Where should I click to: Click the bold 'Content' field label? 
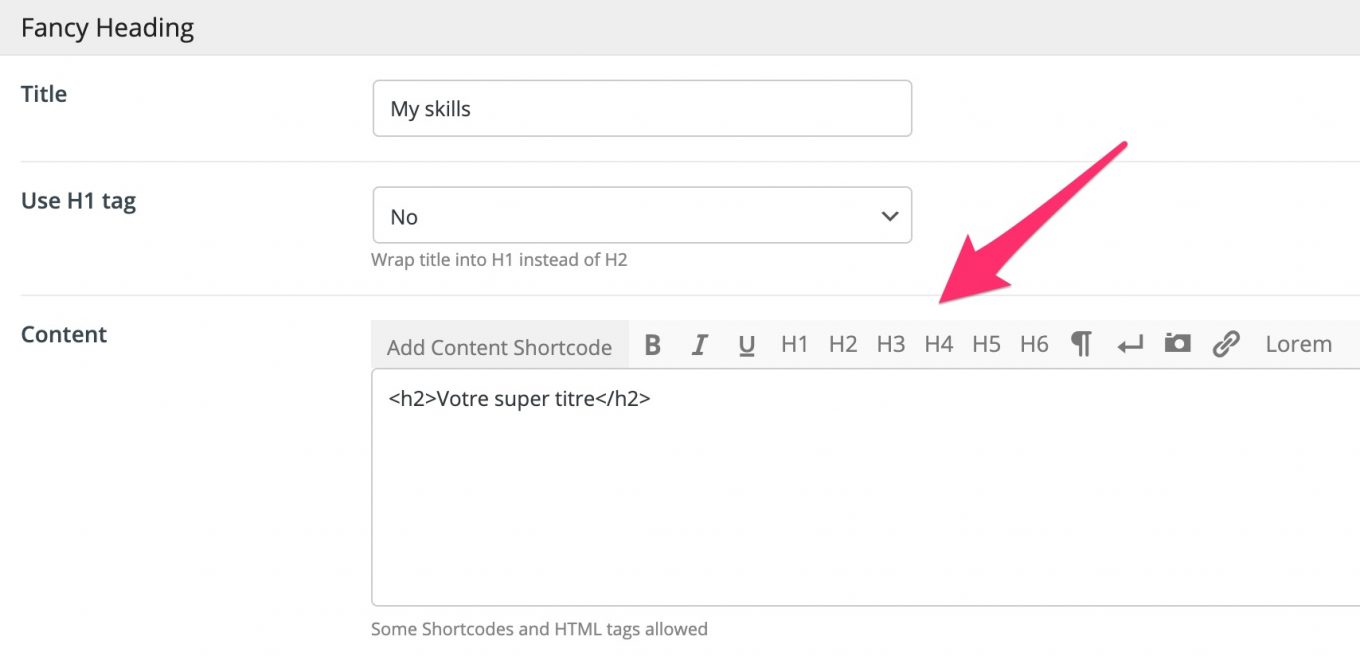[x=64, y=335]
